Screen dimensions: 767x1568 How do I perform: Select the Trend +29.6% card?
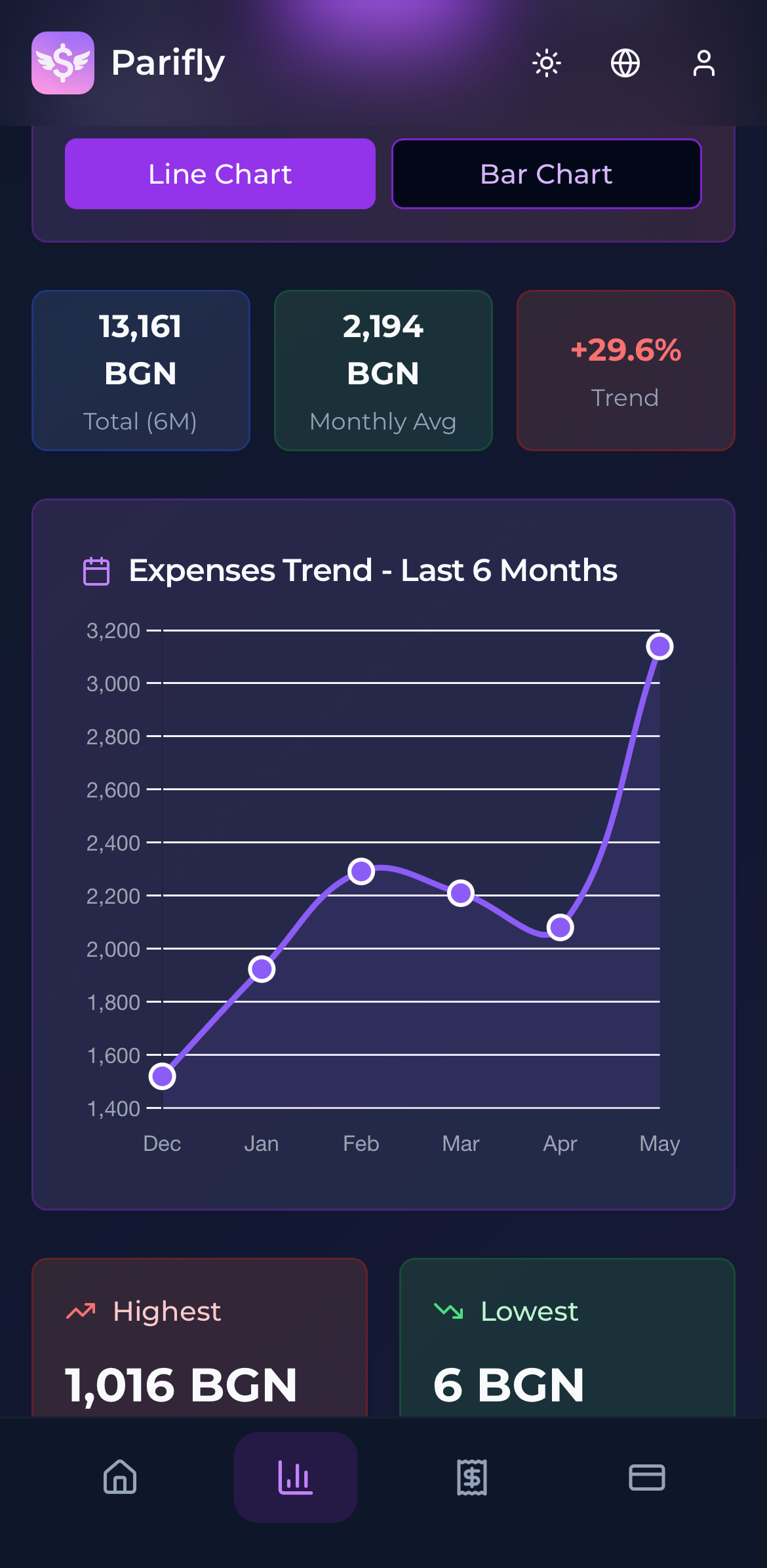coord(625,371)
